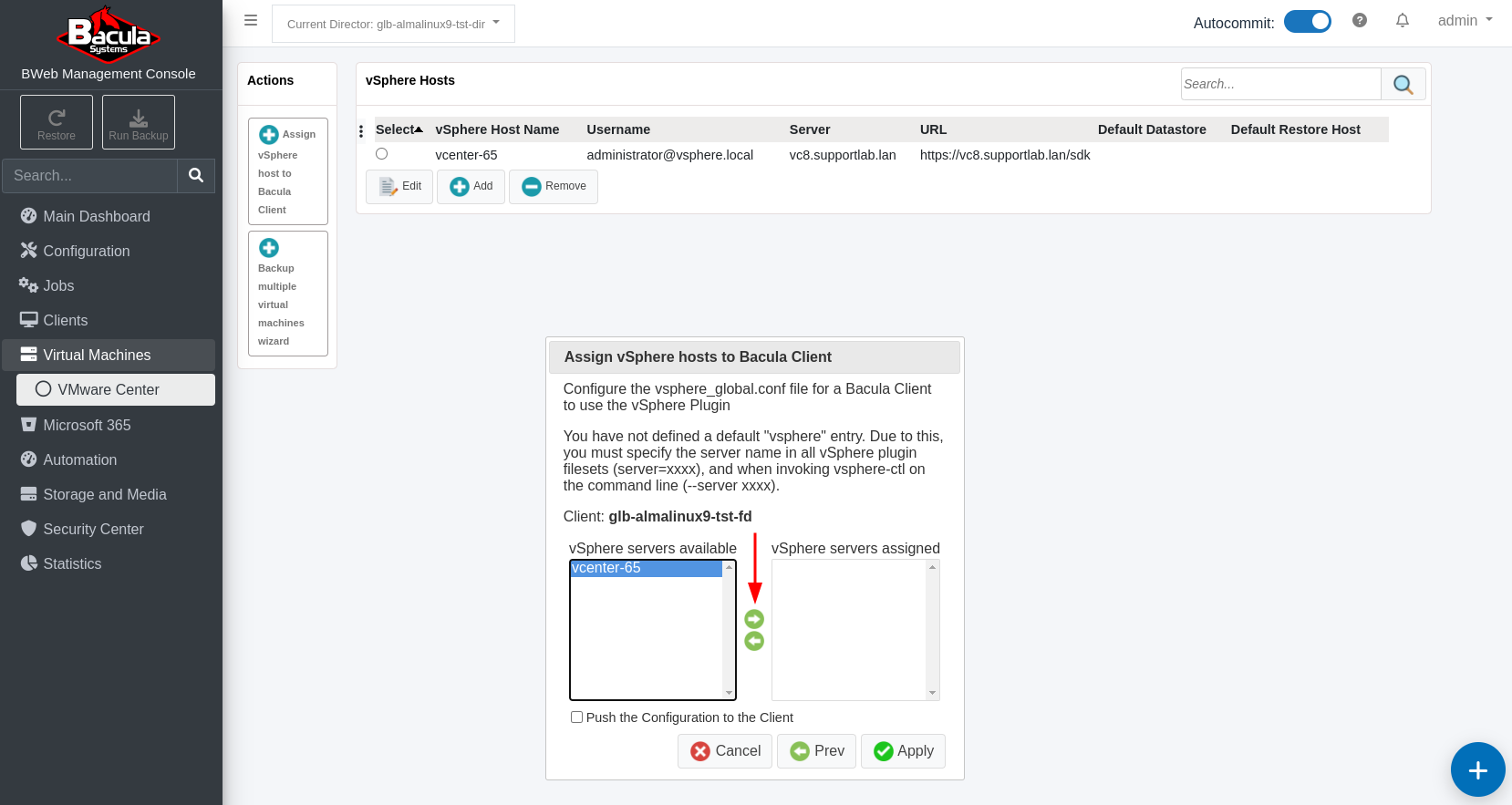Toggle the Autocommit switch
Image resolution: width=1512 pixels, height=805 pixels.
[1307, 21]
